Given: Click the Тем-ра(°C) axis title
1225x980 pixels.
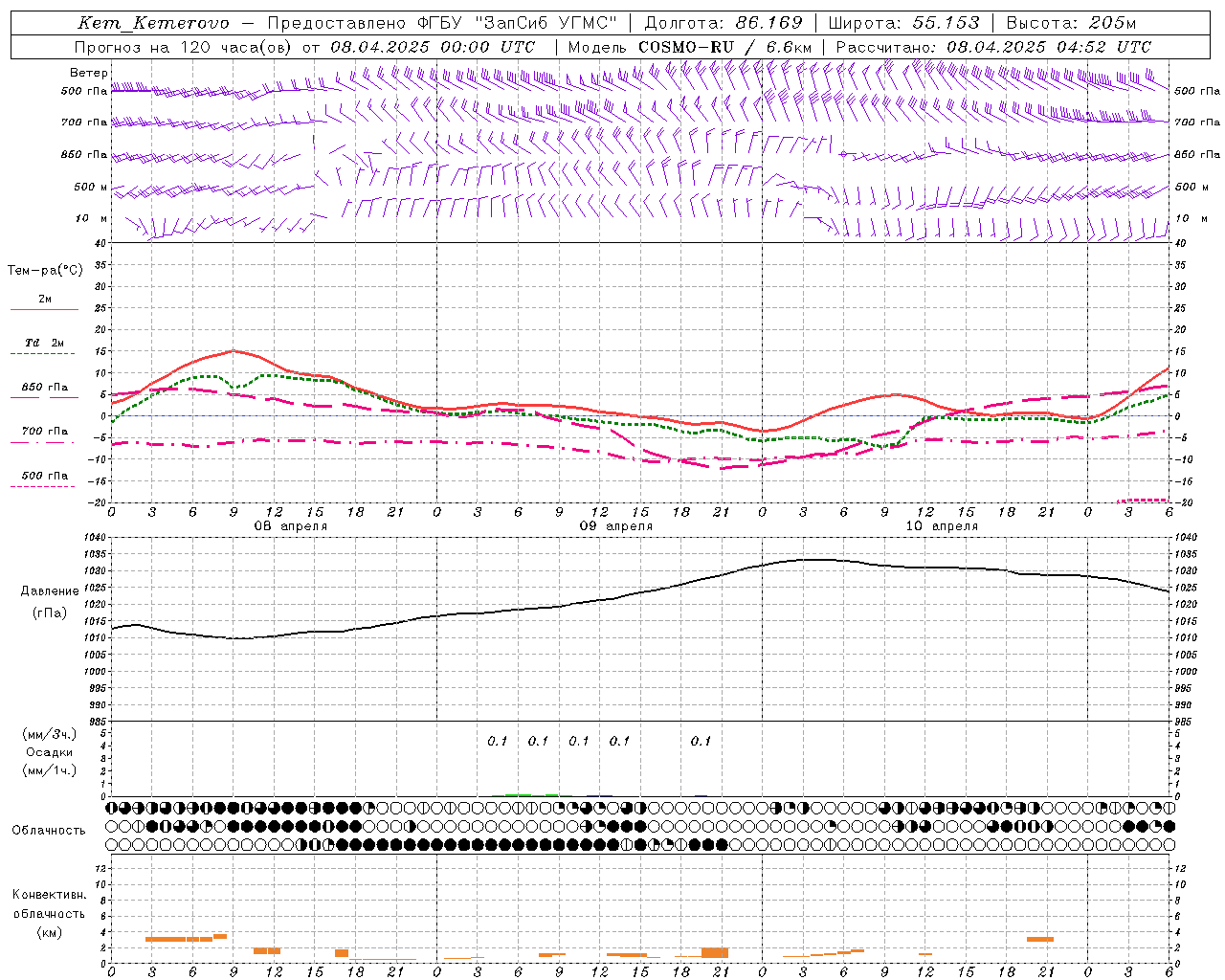Looking at the screenshot, I should [x=45, y=271].
